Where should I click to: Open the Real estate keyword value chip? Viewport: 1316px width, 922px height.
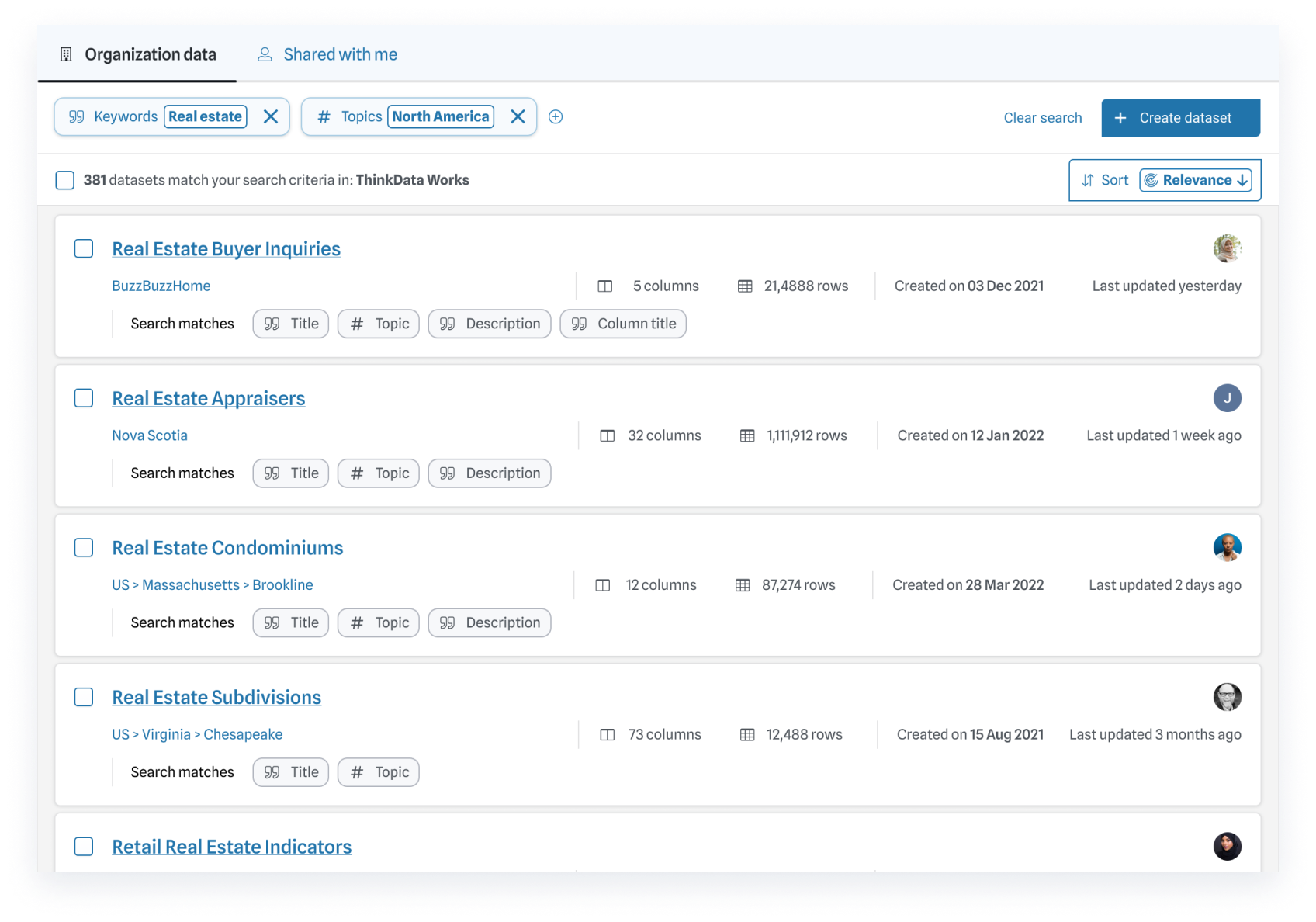pos(205,116)
